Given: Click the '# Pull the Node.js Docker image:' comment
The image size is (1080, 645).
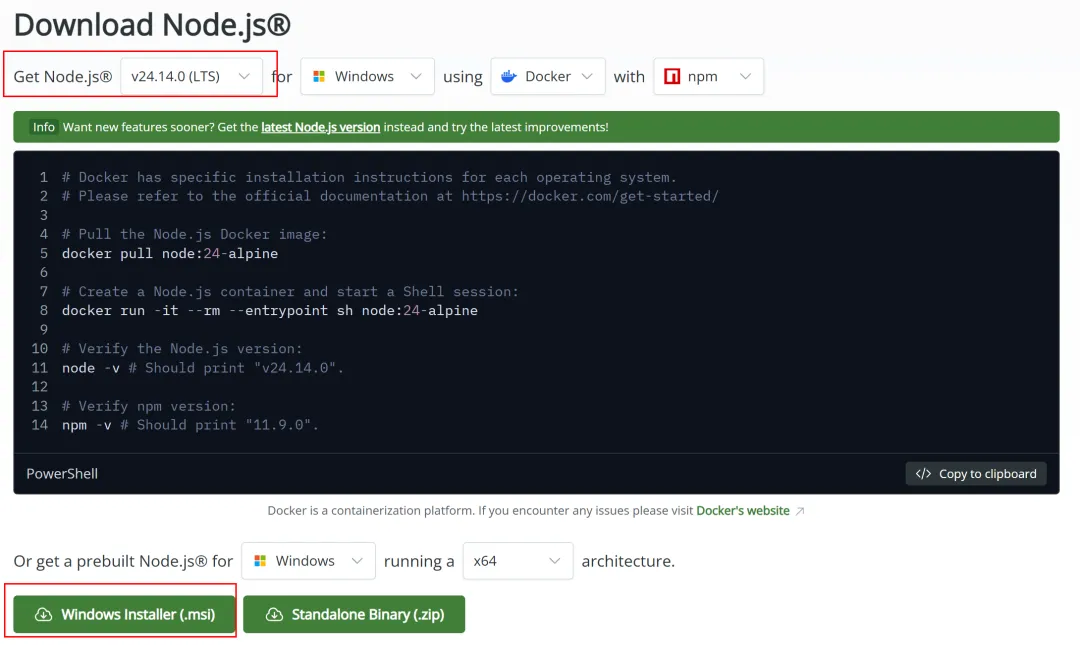Looking at the screenshot, I should click(195, 234).
